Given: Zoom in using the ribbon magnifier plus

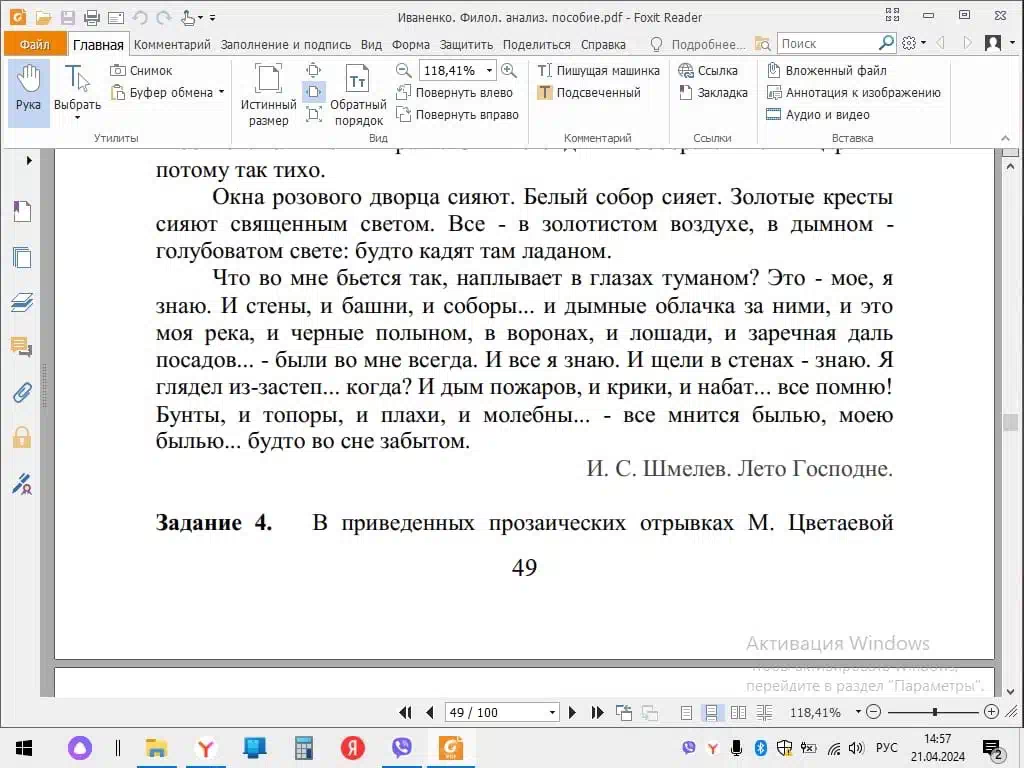Looking at the screenshot, I should pyautogui.click(x=509, y=70).
